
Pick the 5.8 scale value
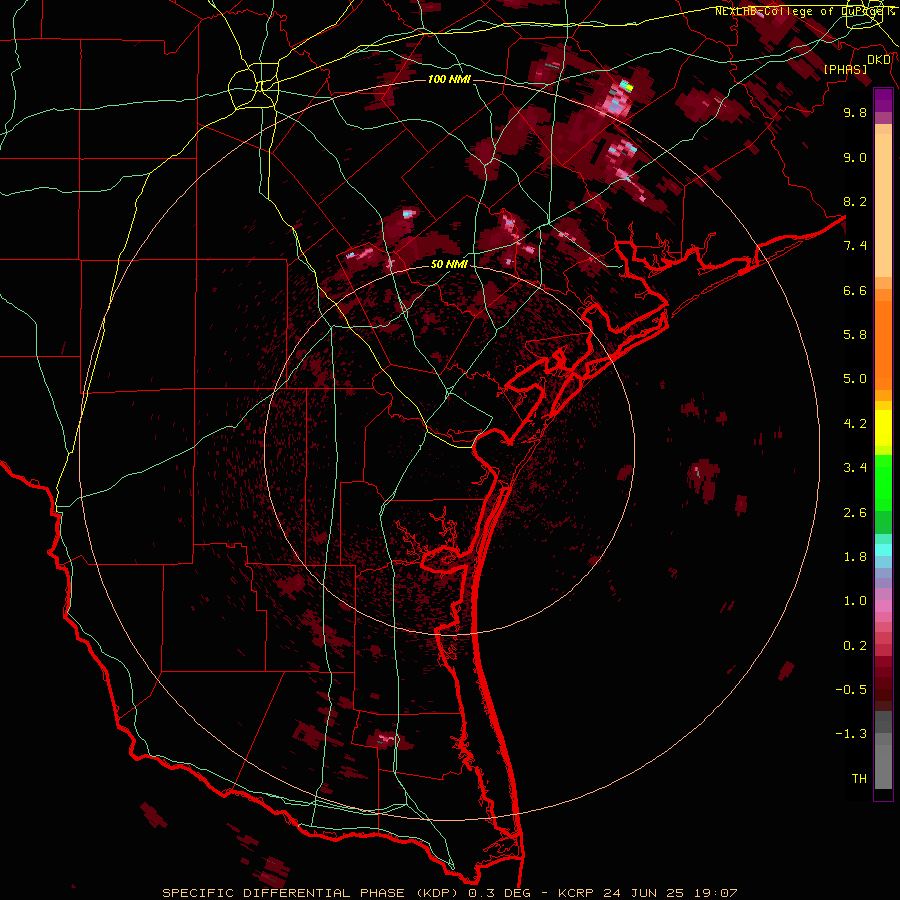[x=855, y=335]
